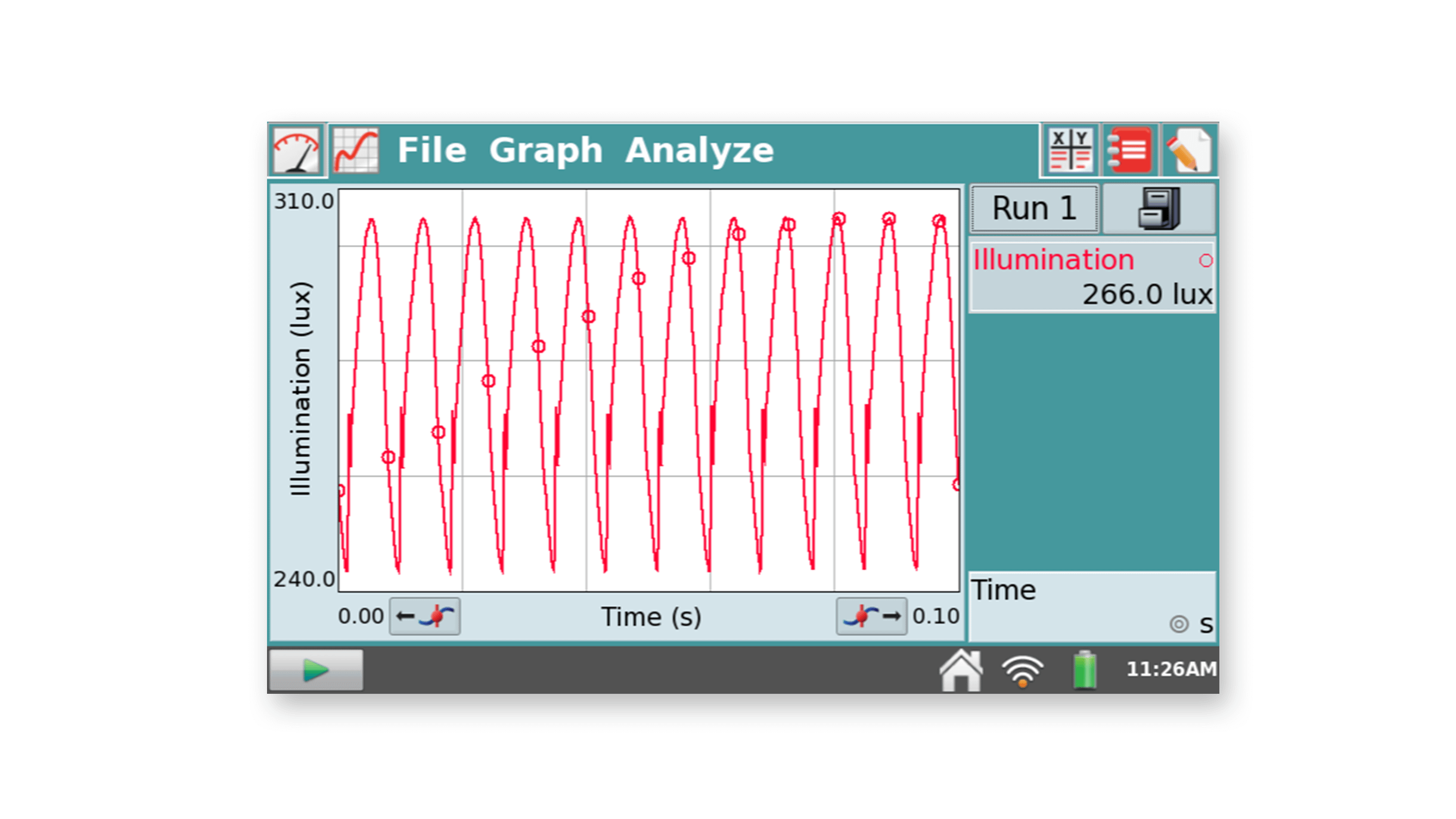1456x819 pixels.
Task: Open the Graph menu
Action: [x=545, y=150]
